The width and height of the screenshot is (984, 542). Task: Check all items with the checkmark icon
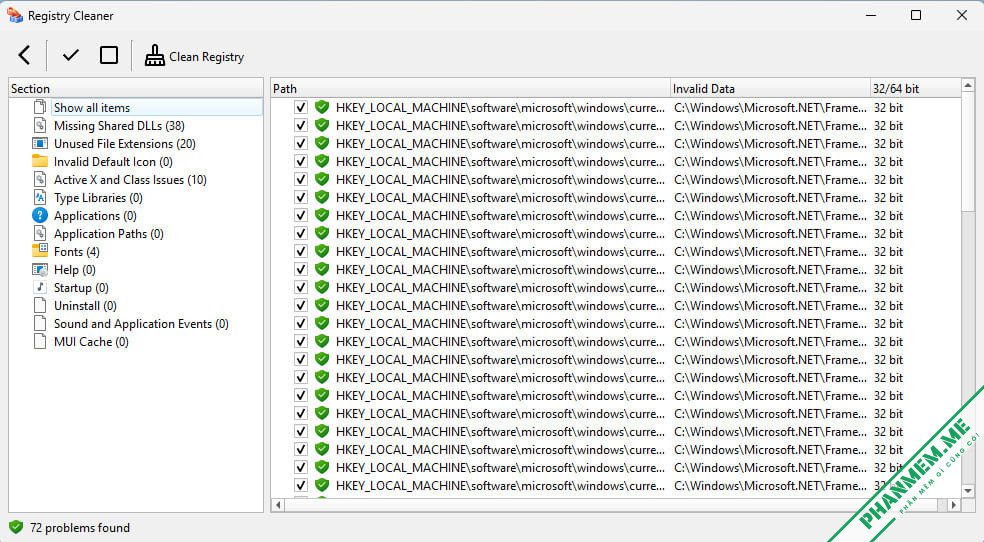point(71,55)
